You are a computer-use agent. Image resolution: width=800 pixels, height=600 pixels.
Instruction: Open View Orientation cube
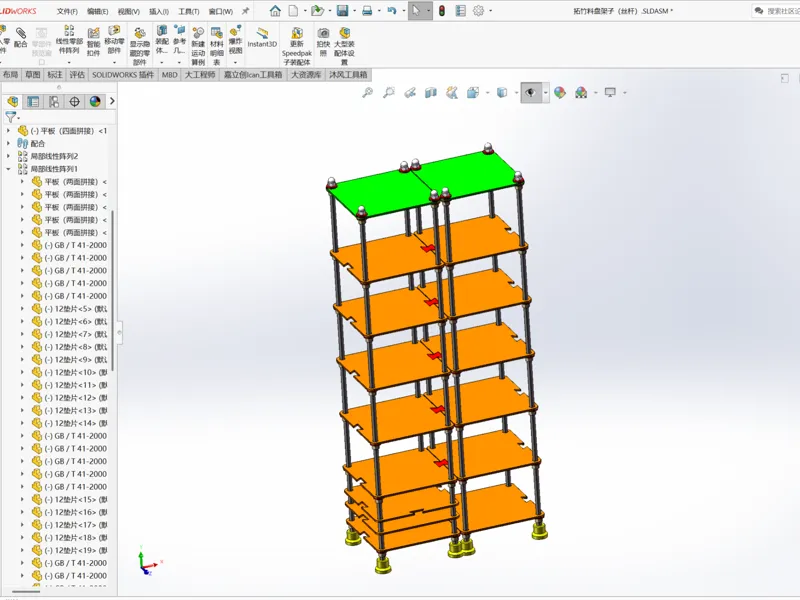click(473, 92)
